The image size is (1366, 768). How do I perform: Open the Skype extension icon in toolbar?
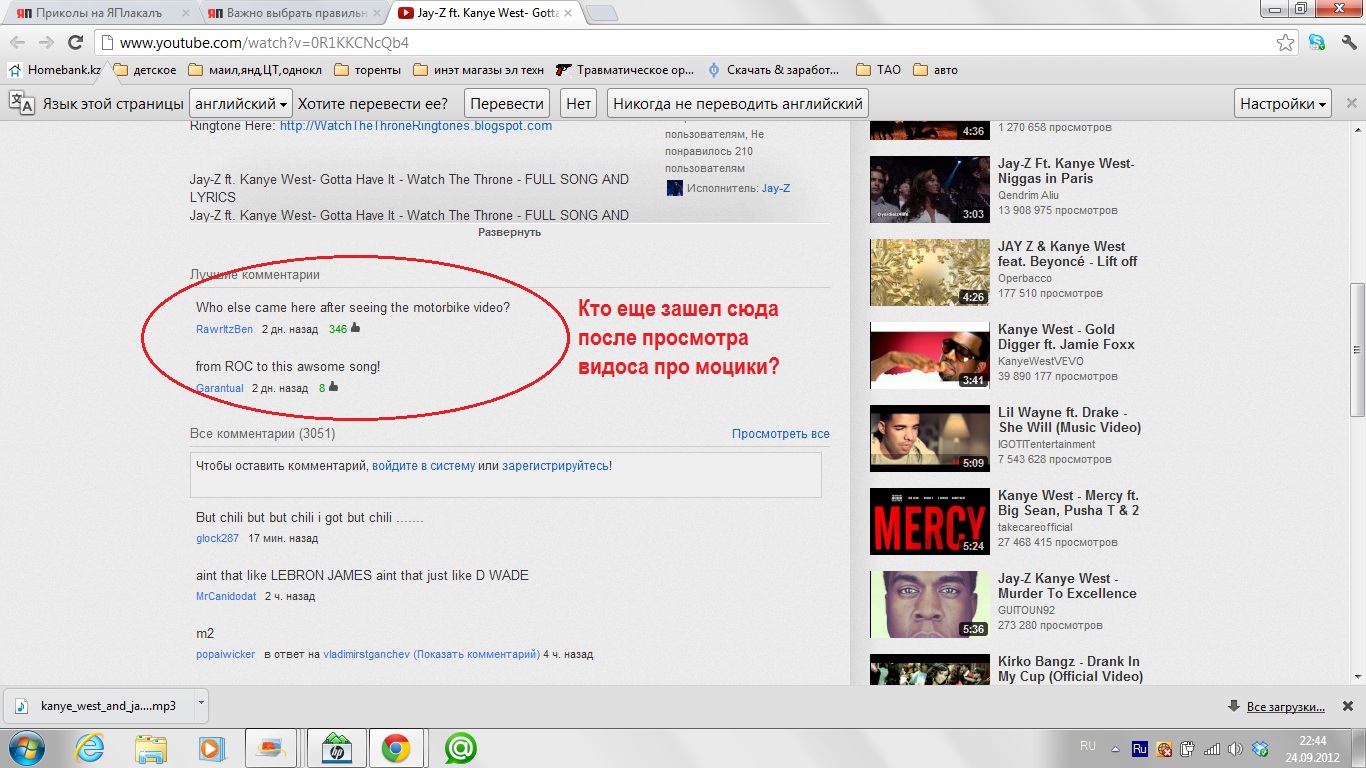(1317, 43)
